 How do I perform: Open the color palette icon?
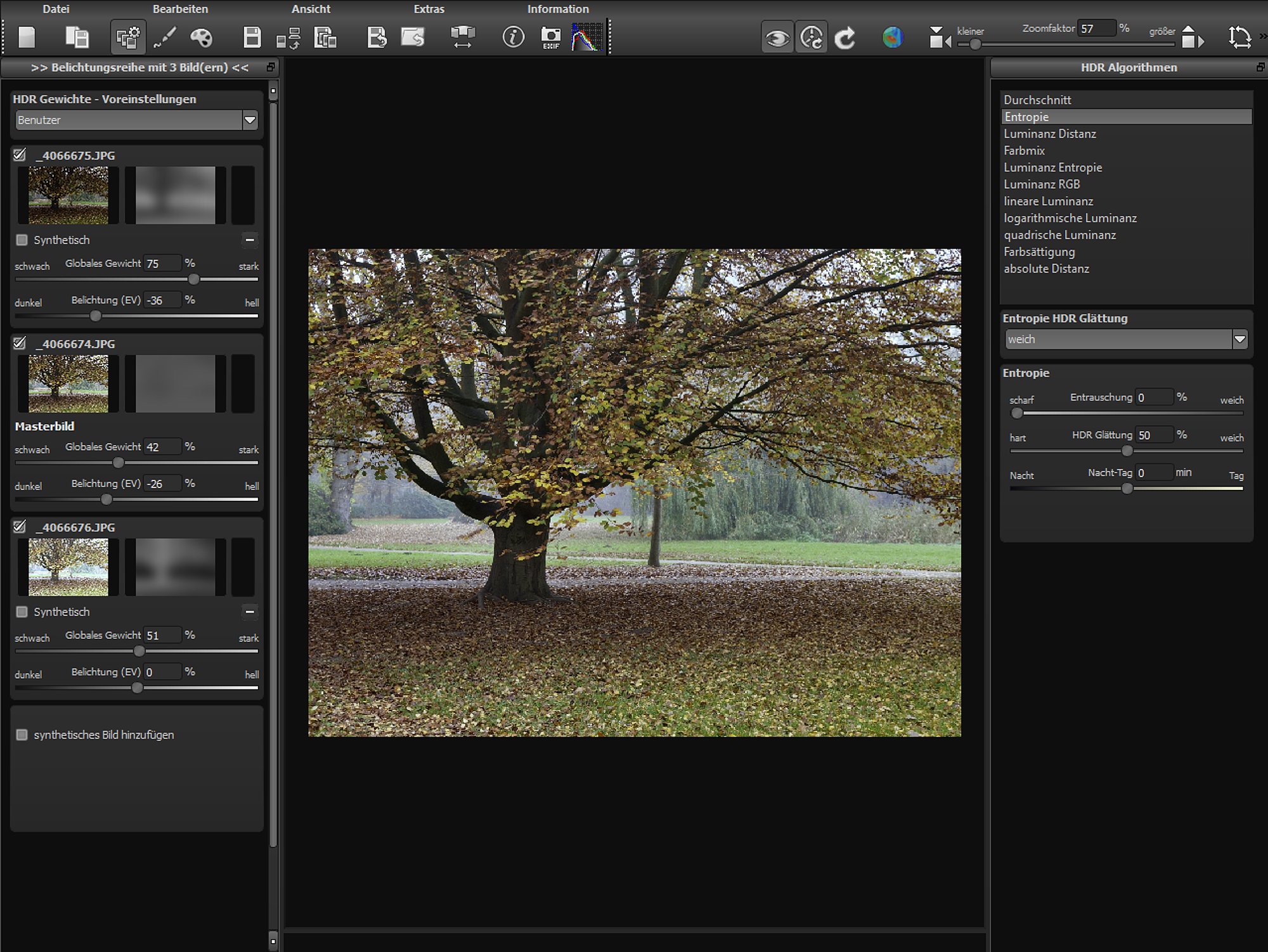pos(202,37)
